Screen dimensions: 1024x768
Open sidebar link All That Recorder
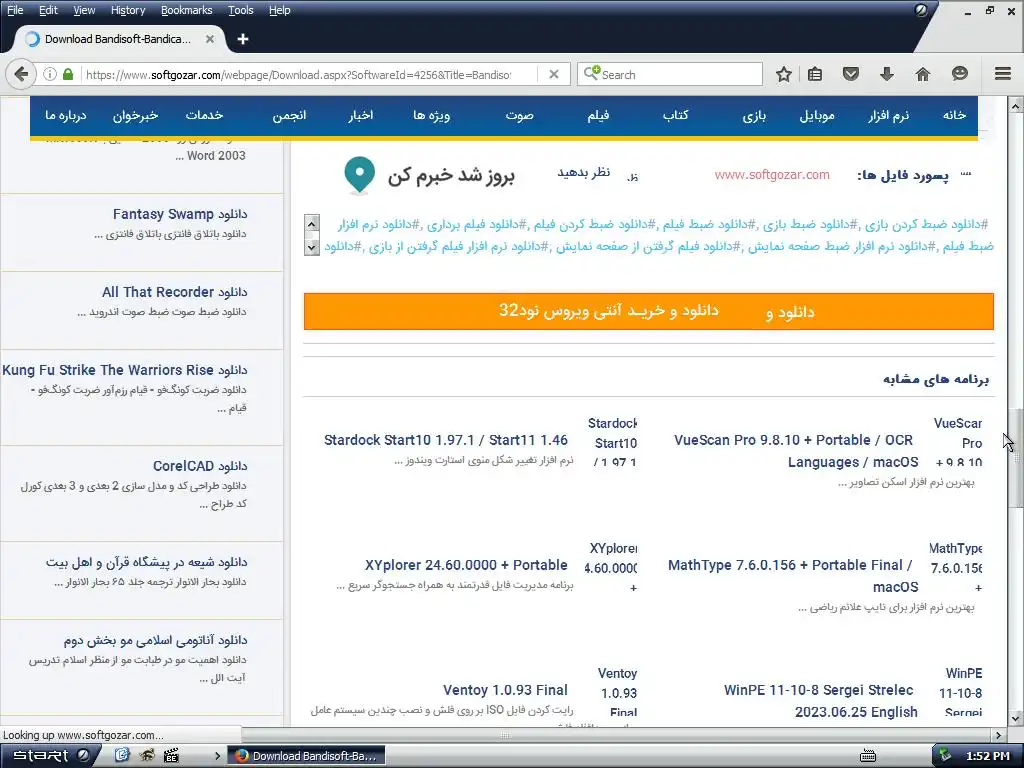click(x=174, y=292)
